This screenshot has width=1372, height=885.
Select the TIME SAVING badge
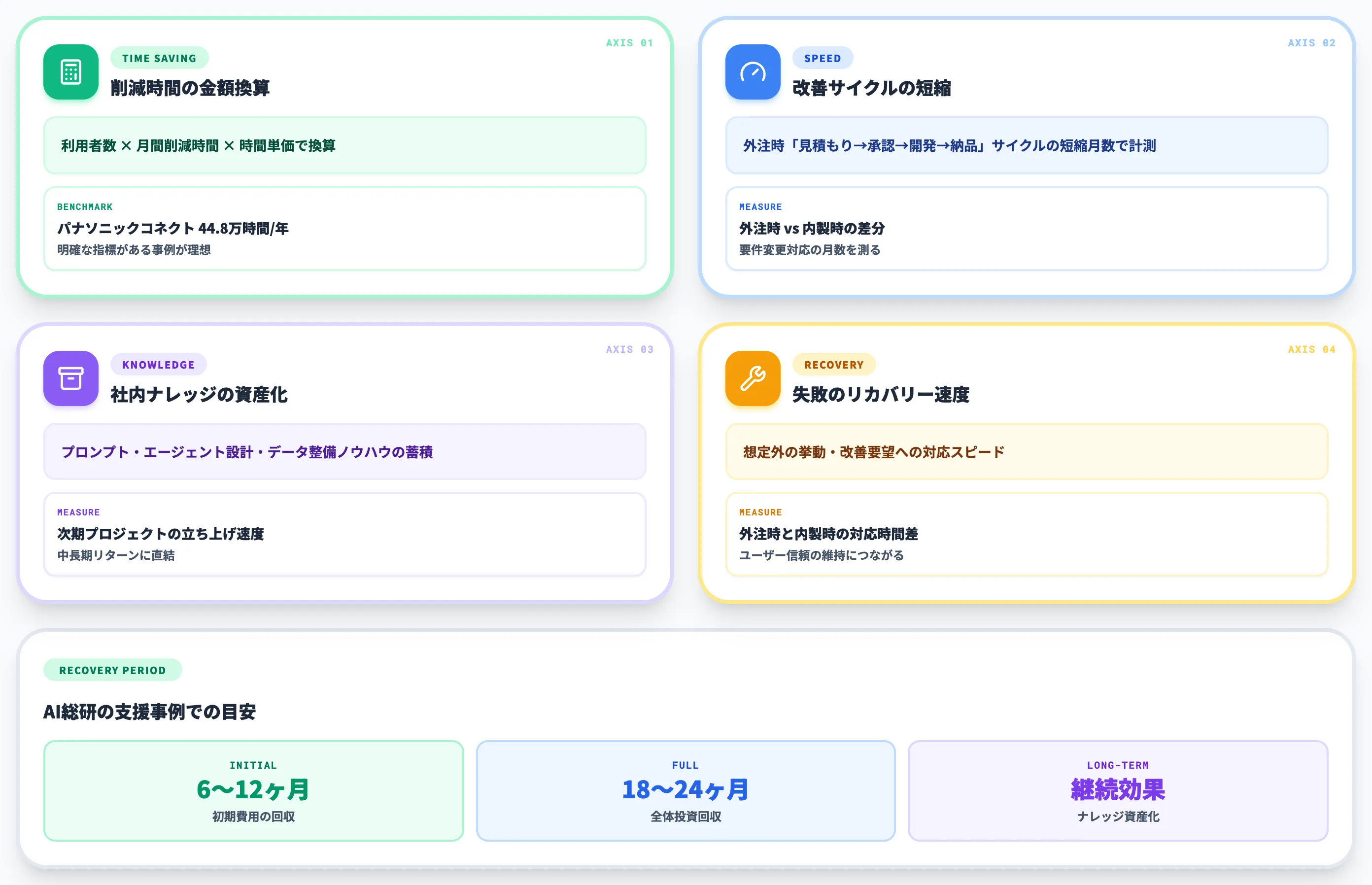(x=159, y=58)
